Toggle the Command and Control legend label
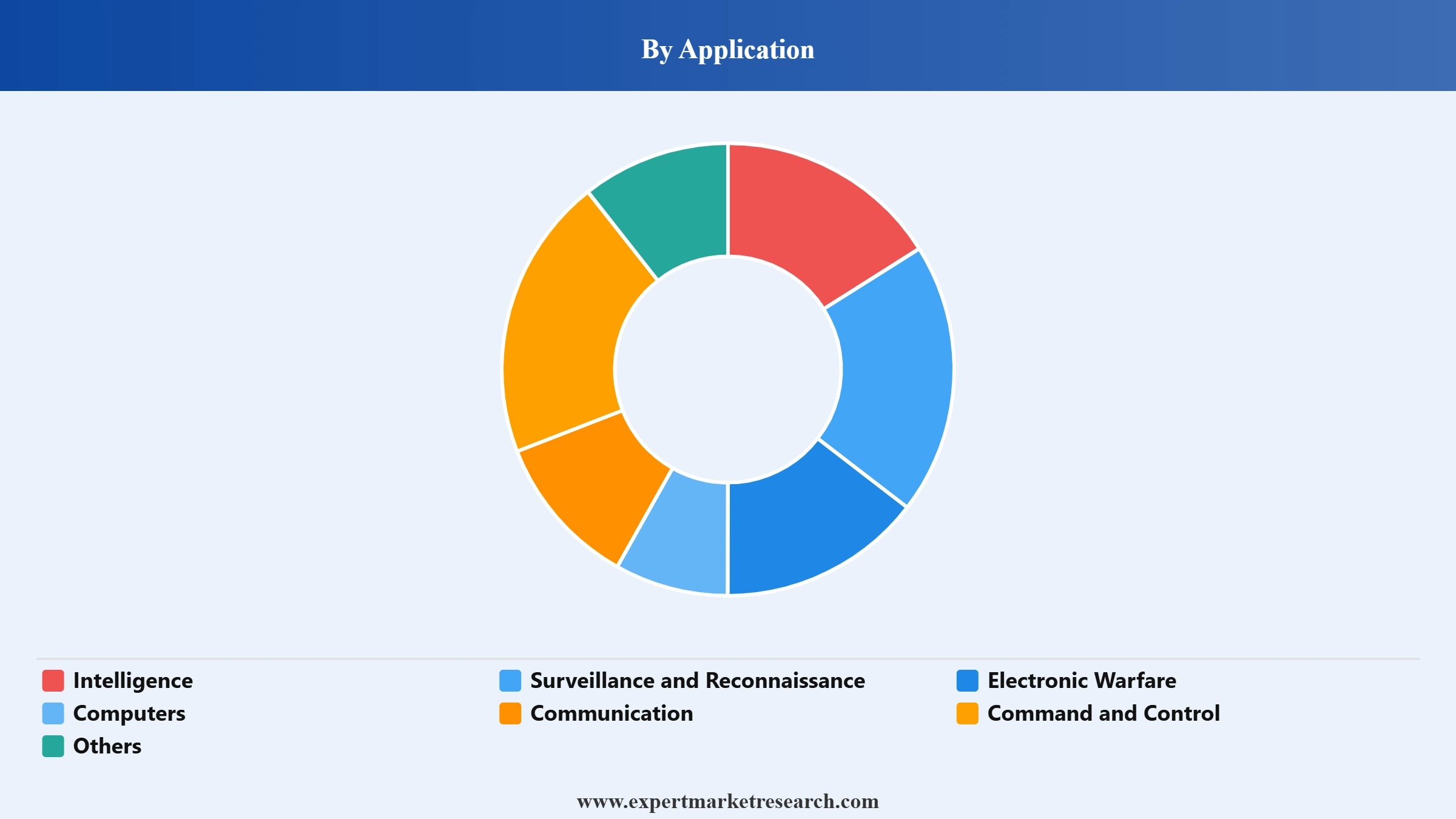The width and height of the screenshot is (1456, 819). coord(1104,713)
